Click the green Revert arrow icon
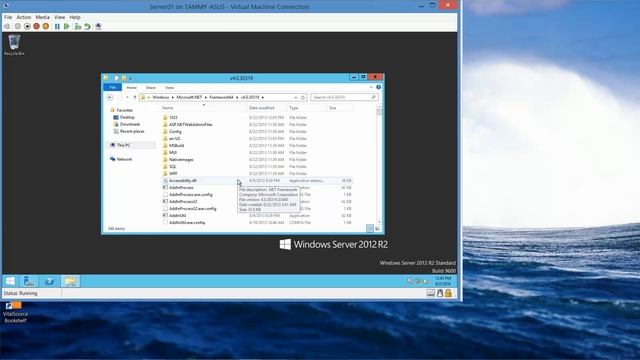The width and height of the screenshot is (640, 360). [x=87, y=27]
